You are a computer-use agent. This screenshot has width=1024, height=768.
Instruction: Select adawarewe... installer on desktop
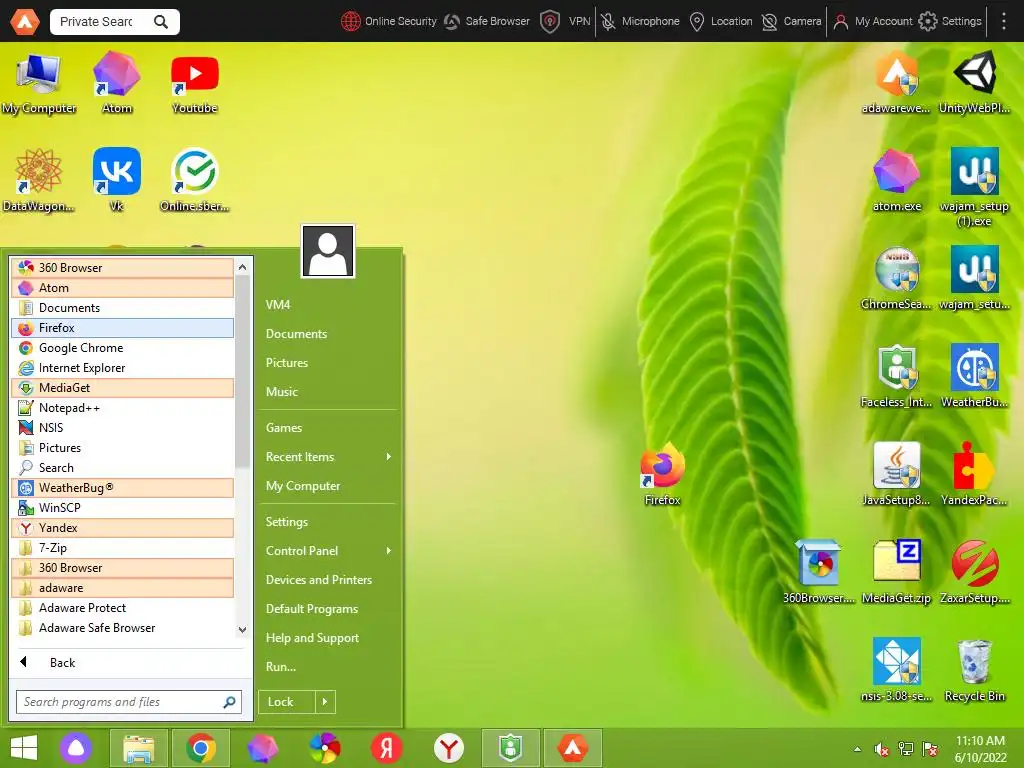(x=897, y=83)
